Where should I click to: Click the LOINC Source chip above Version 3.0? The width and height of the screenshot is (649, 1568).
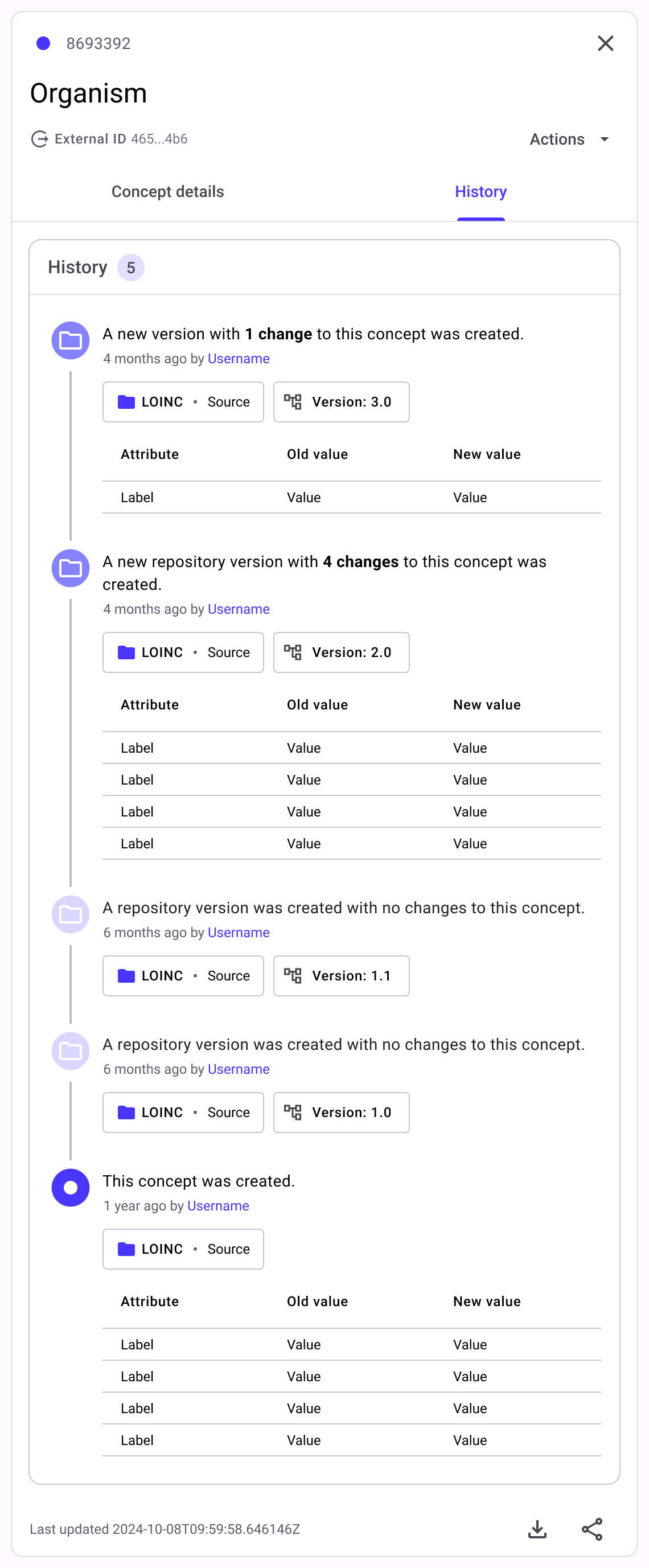pos(183,402)
